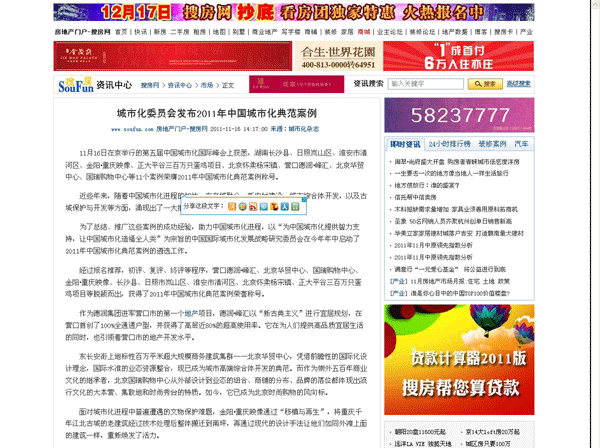Screen dimensions: 600x448
Task: Open news 调查行 "一元爱心基金"
Action: [450, 269]
